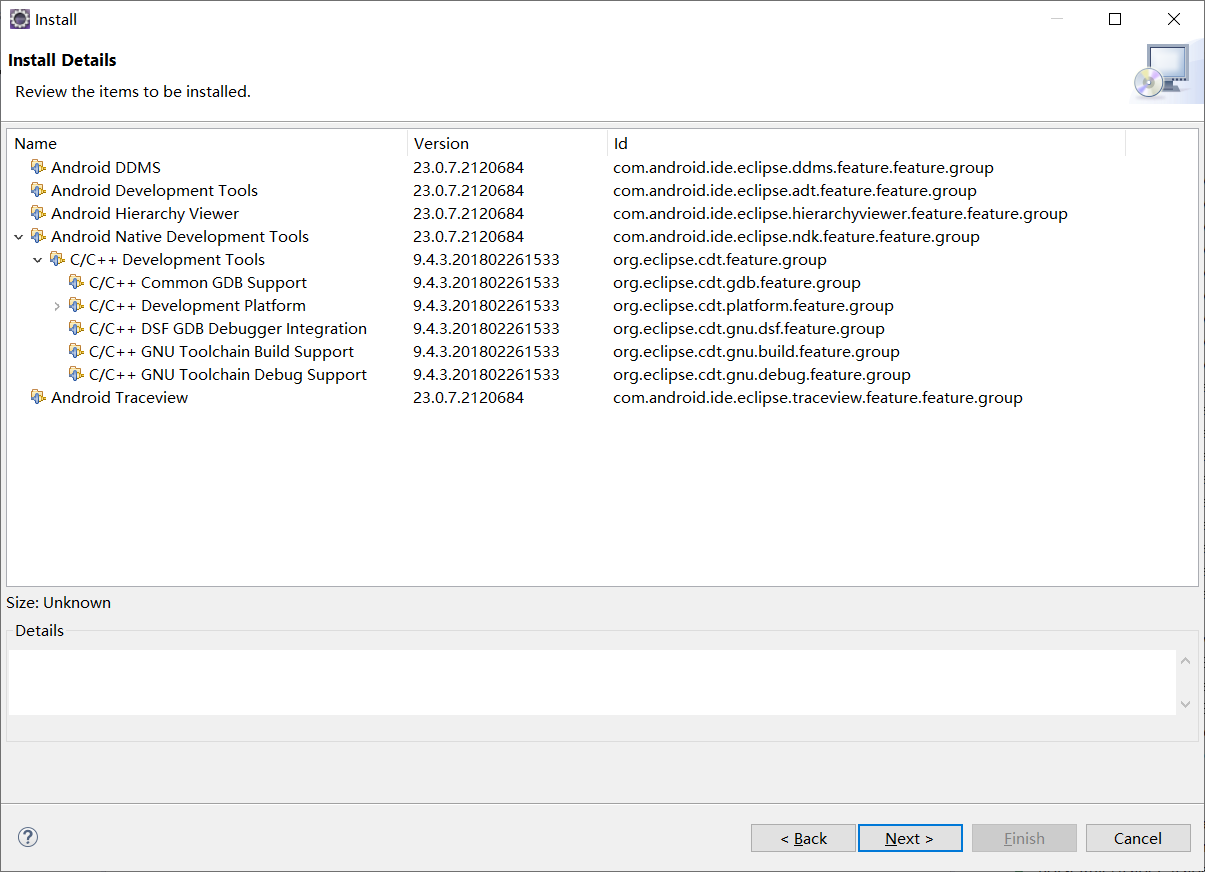The image size is (1205, 872).
Task: Click the Android DDMS feature icon
Action: click(38, 167)
